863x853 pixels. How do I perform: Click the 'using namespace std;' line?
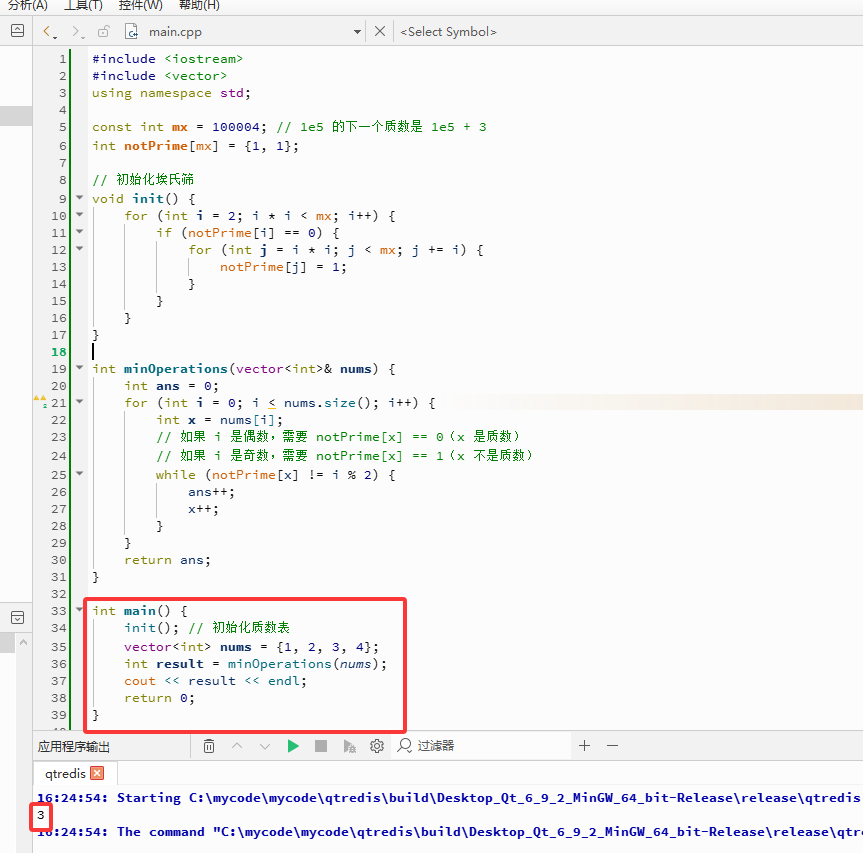171,93
